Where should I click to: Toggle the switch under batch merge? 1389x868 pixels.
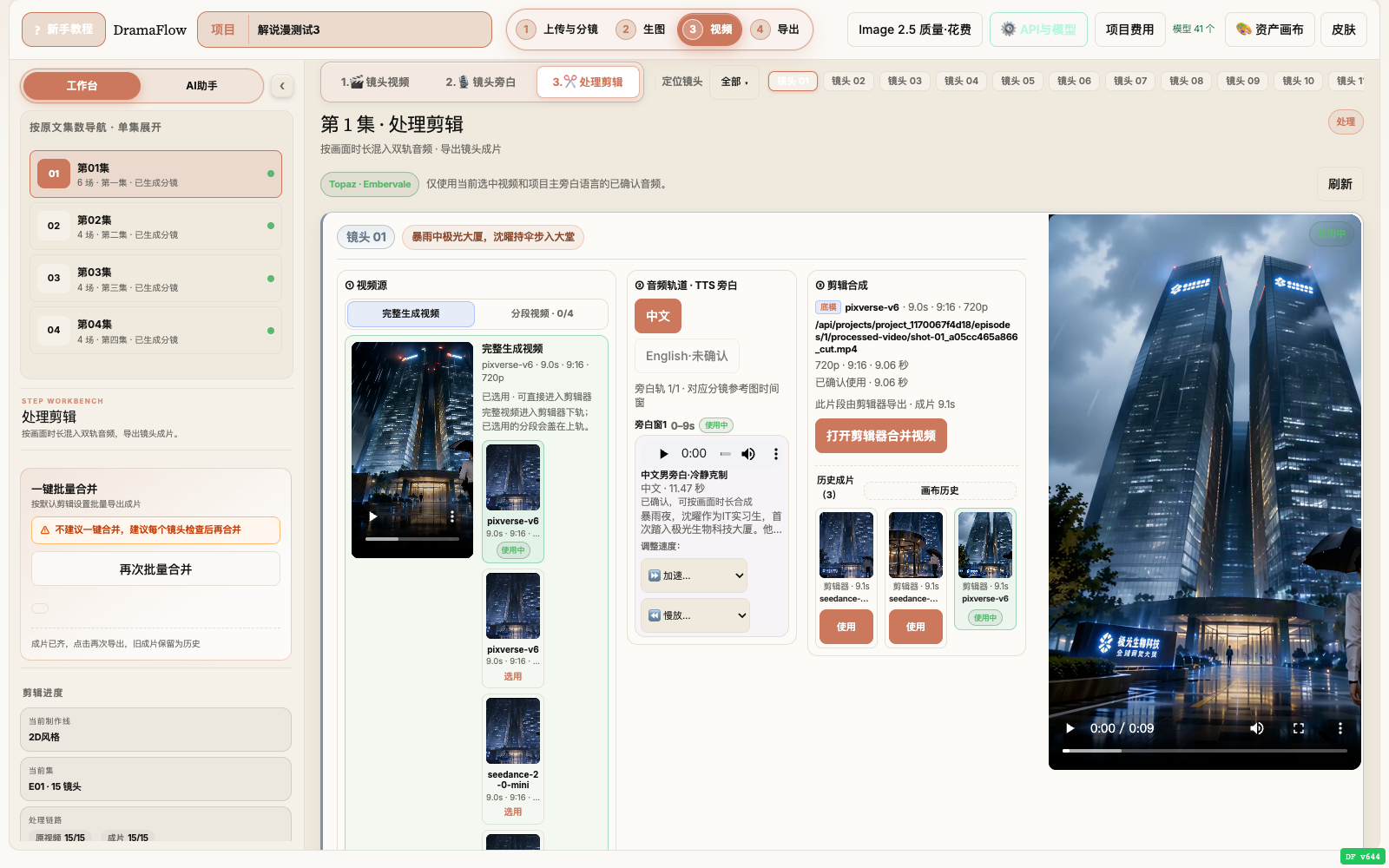pyautogui.click(x=40, y=608)
